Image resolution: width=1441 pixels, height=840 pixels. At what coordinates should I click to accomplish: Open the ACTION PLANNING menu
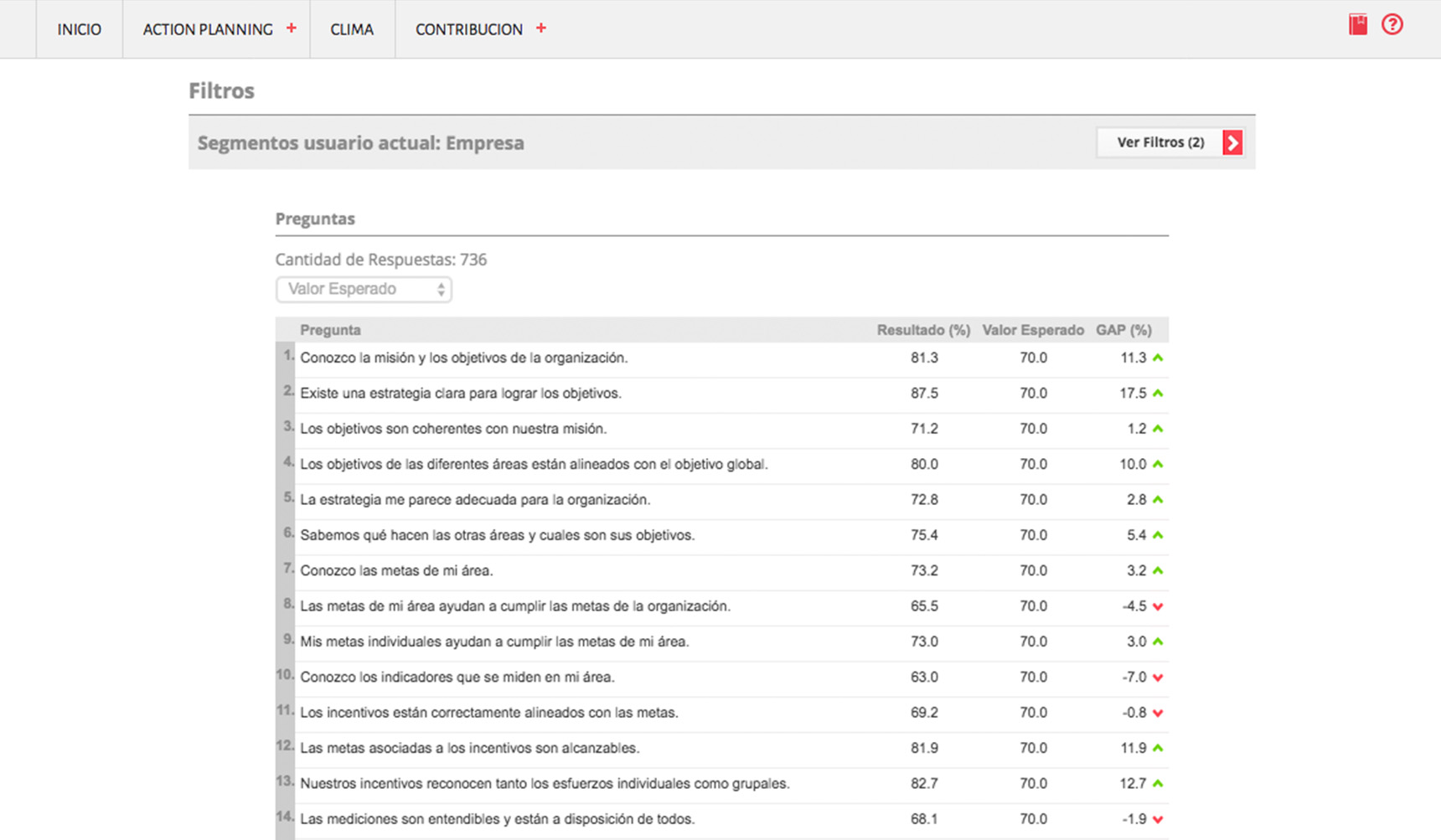pos(208,29)
